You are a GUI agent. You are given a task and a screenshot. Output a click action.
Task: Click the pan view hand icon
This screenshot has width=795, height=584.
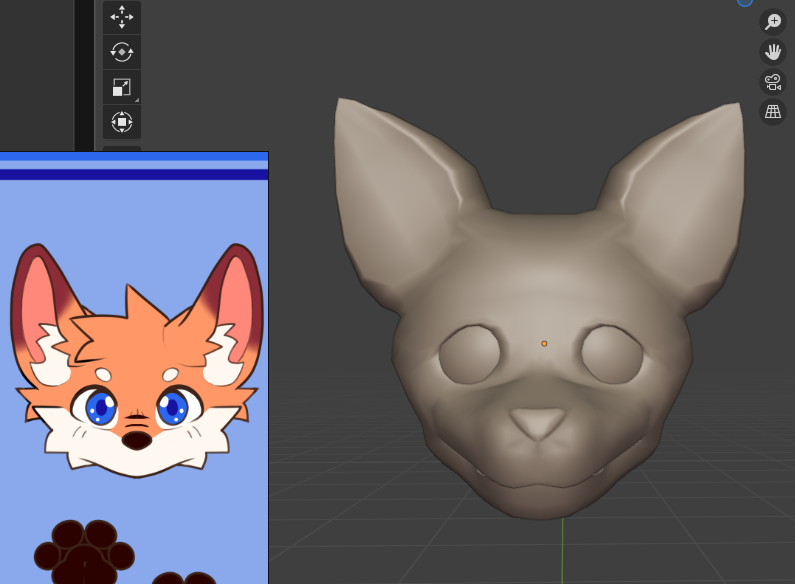click(x=773, y=52)
